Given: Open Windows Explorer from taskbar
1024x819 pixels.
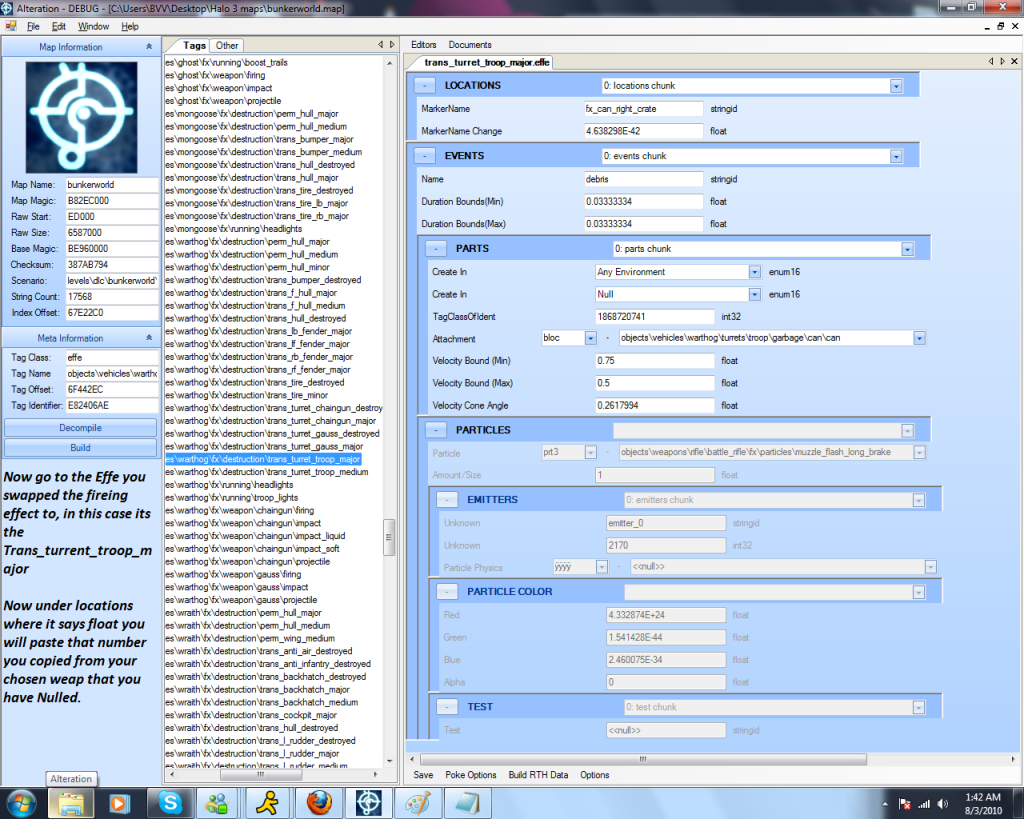Looking at the screenshot, I should point(72,803).
